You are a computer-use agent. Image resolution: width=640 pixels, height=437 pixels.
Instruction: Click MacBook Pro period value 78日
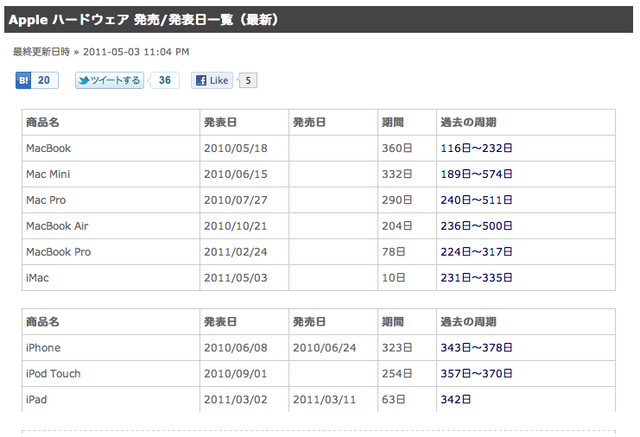click(x=393, y=252)
